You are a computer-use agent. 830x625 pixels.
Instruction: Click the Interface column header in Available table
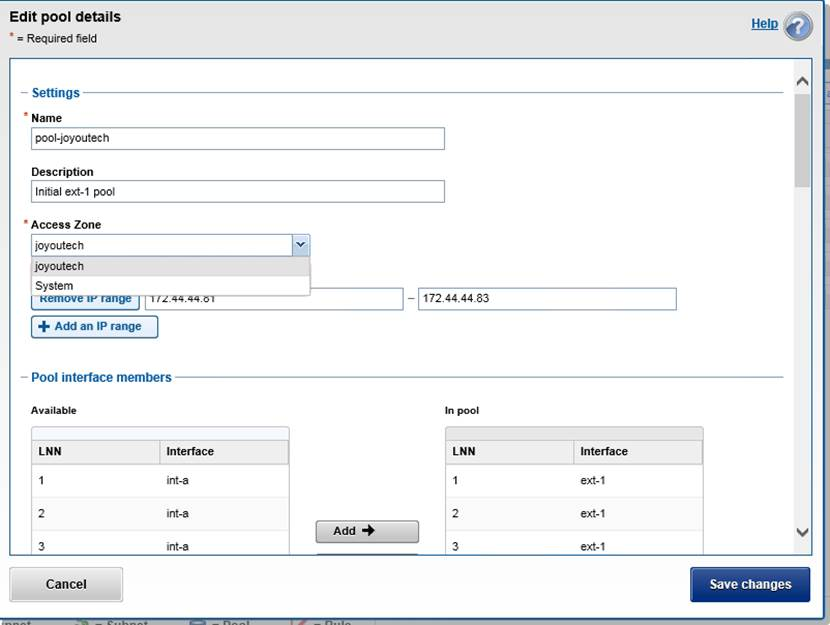click(223, 452)
